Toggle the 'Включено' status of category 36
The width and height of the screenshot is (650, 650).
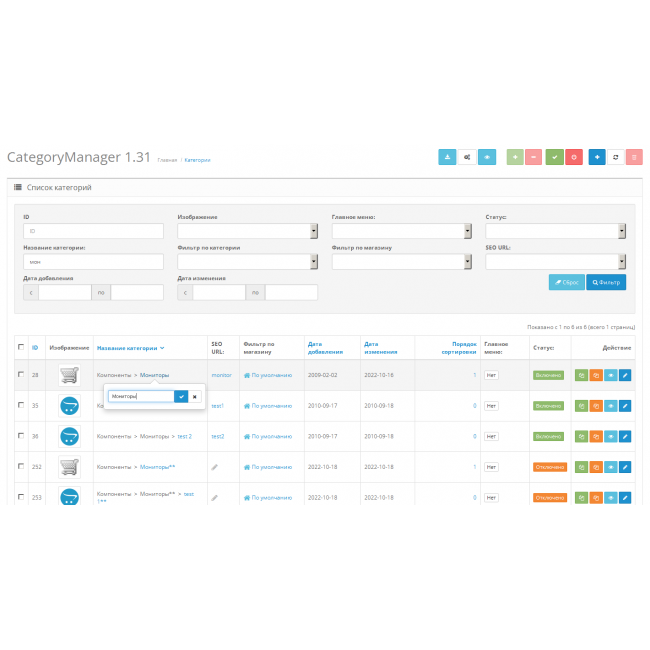548,436
